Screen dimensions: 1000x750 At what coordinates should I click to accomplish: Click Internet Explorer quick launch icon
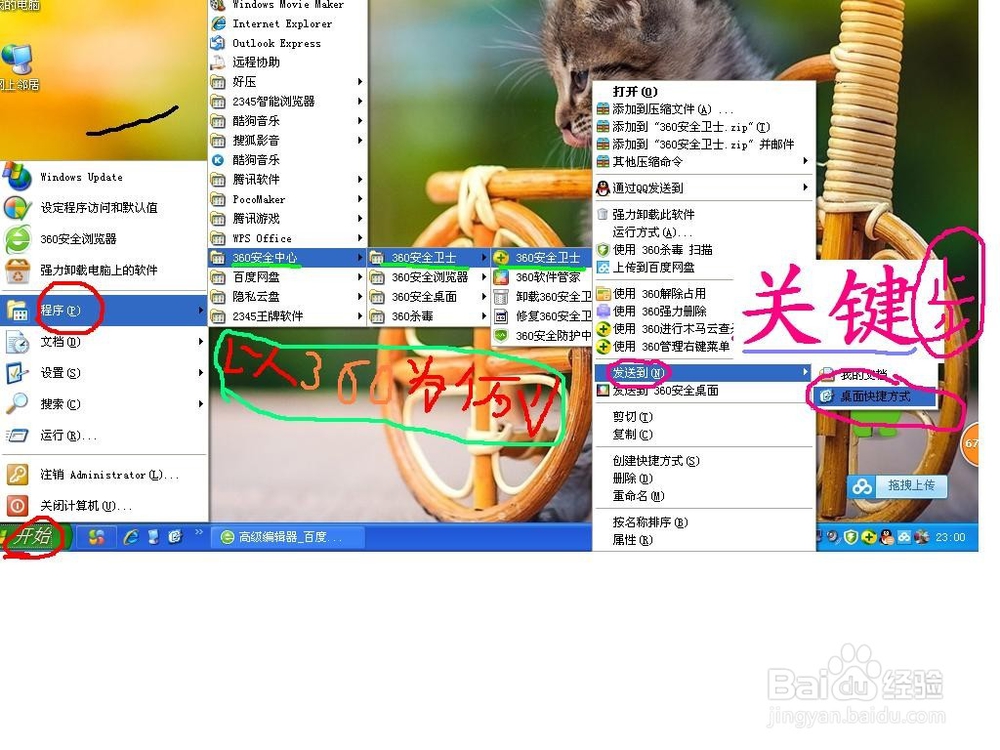point(131,537)
